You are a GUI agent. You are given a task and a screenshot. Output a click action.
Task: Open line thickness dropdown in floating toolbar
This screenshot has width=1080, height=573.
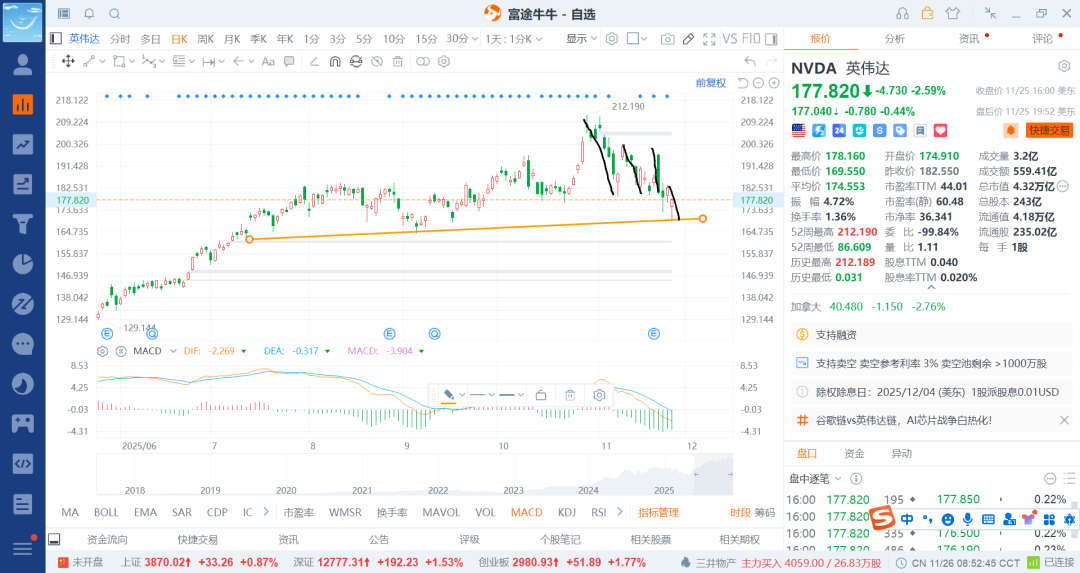click(521, 395)
